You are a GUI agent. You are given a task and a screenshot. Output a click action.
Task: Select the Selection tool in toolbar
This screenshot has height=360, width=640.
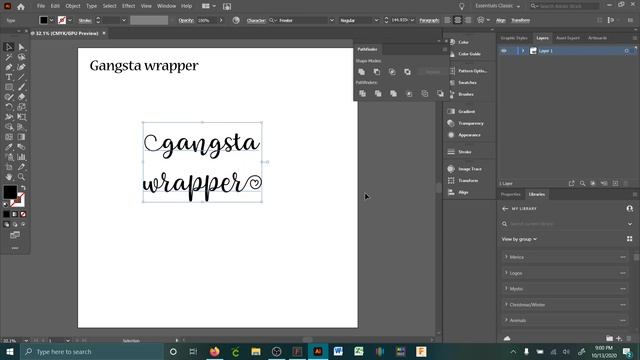9,47
